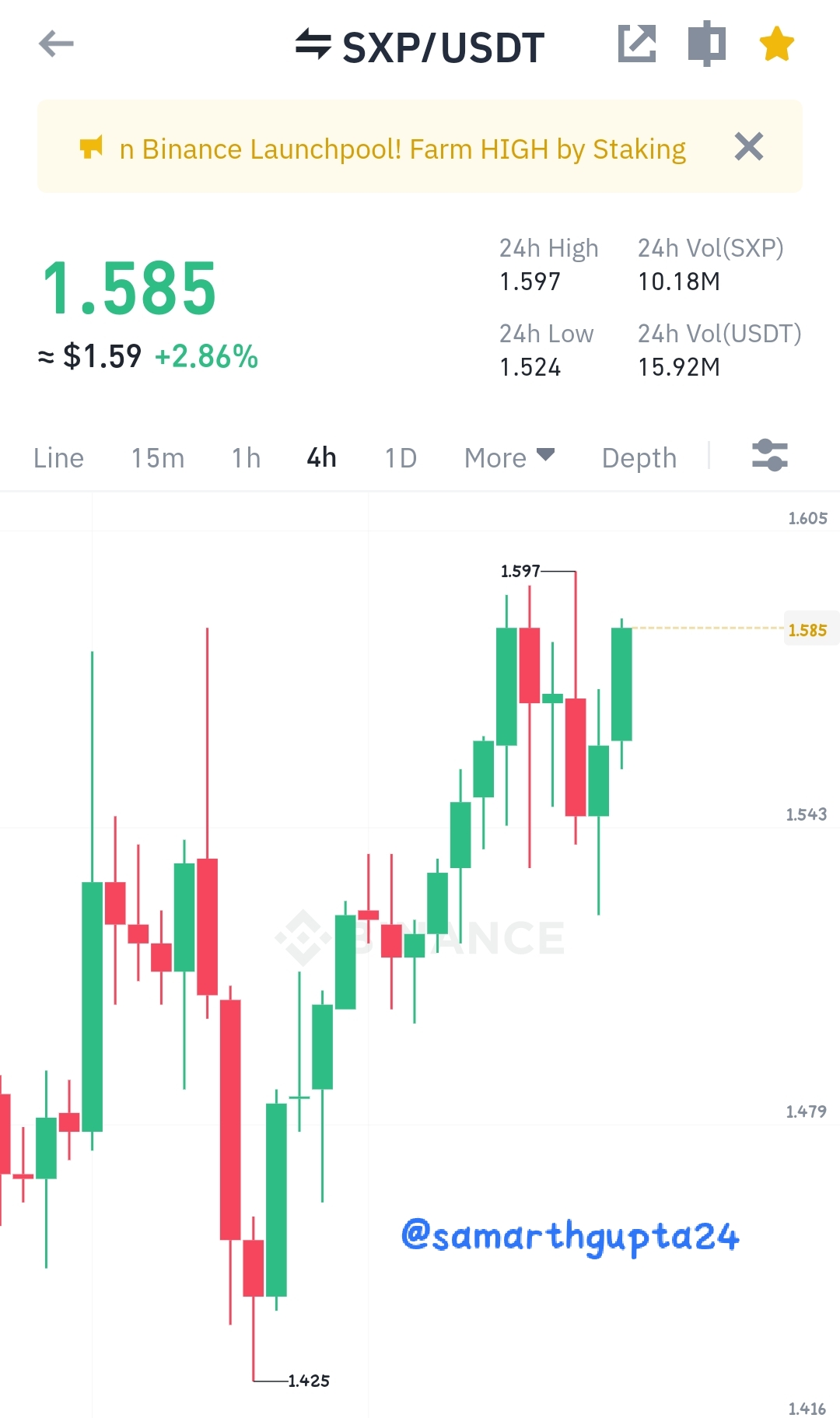Select the 1h interval
The height and width of the screenshot is (1418, 840).
pos(247,457)
